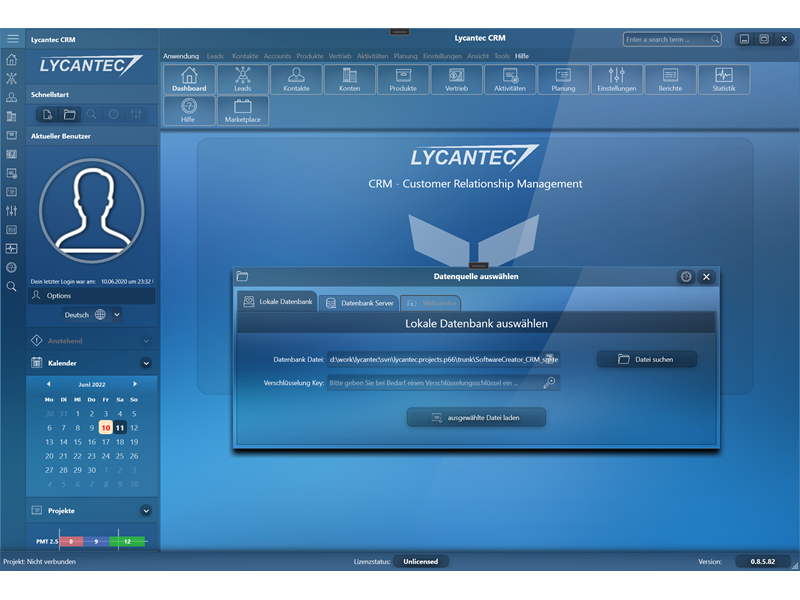
Task: Open the Berichte ribbon button
Action: [x=670, y=80]
